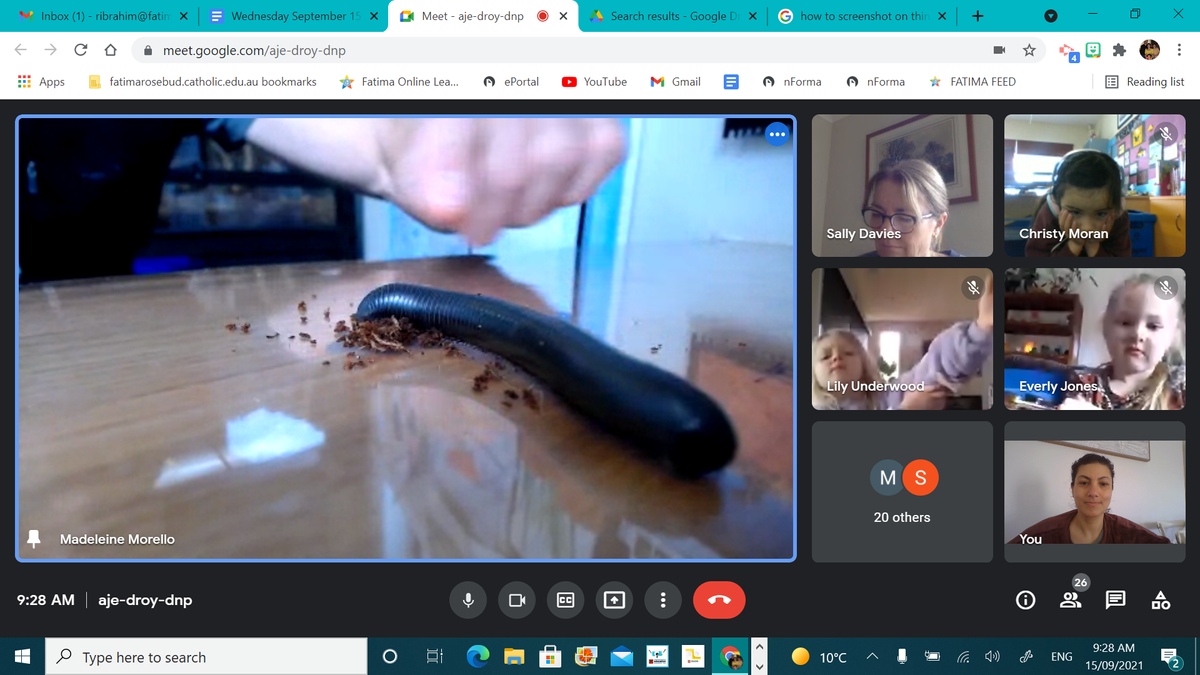The height and width of the screenshot is (675, 1200).
Task: Toggle closed captions with the CC button
Action: coord(565,600)
